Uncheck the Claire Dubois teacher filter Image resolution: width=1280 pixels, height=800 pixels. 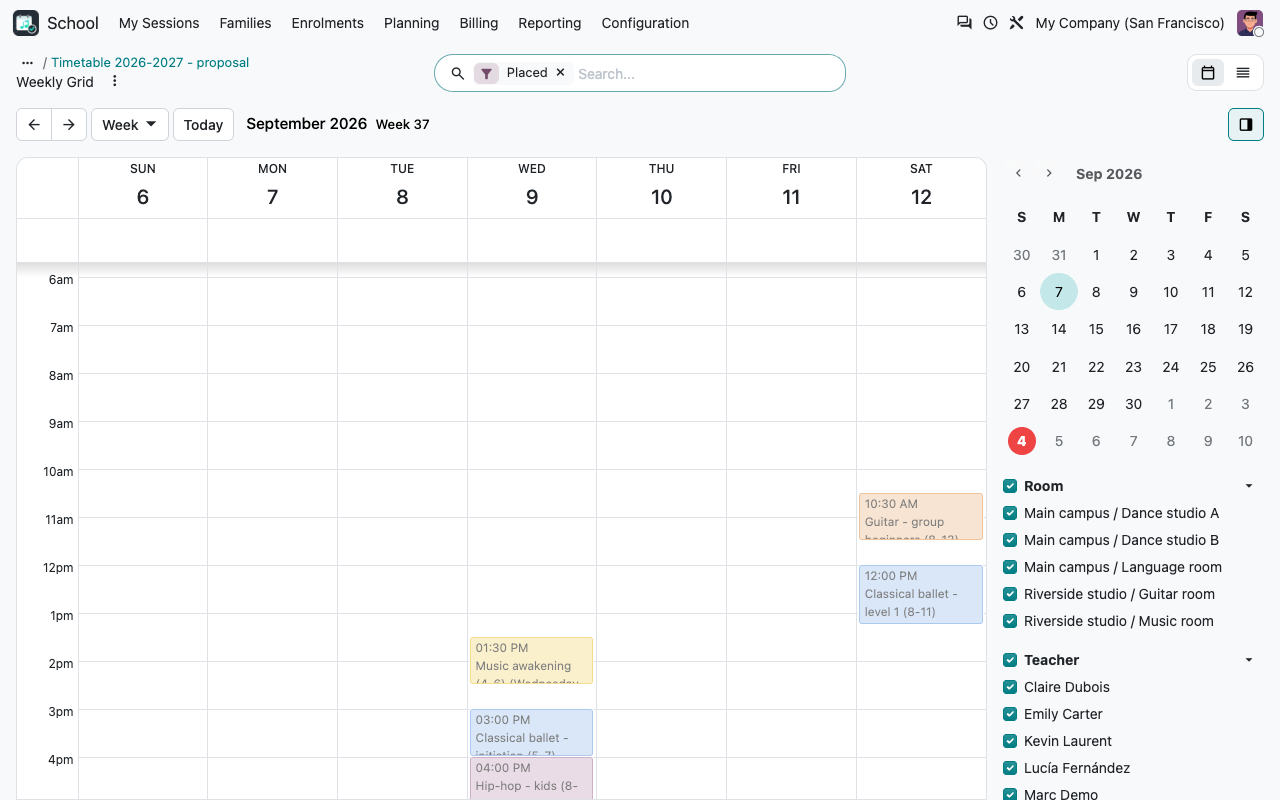point(1010,688)
